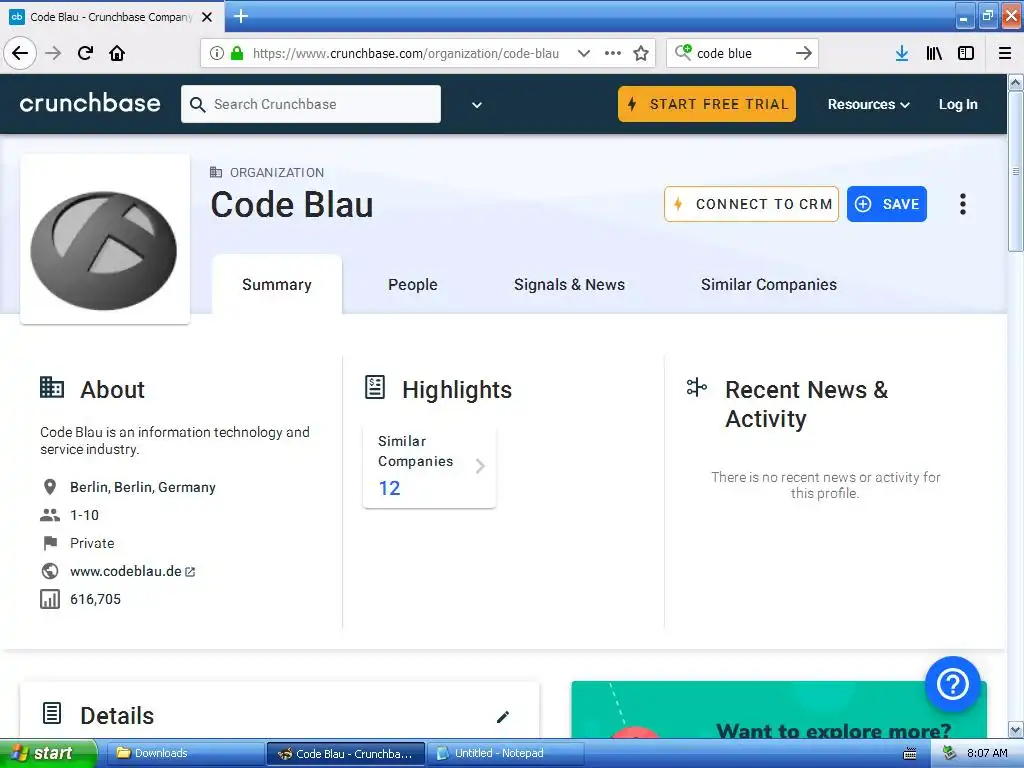
Task: Switch to Untitled - Notepad in taskbar
Action: [x=505, y=754]
